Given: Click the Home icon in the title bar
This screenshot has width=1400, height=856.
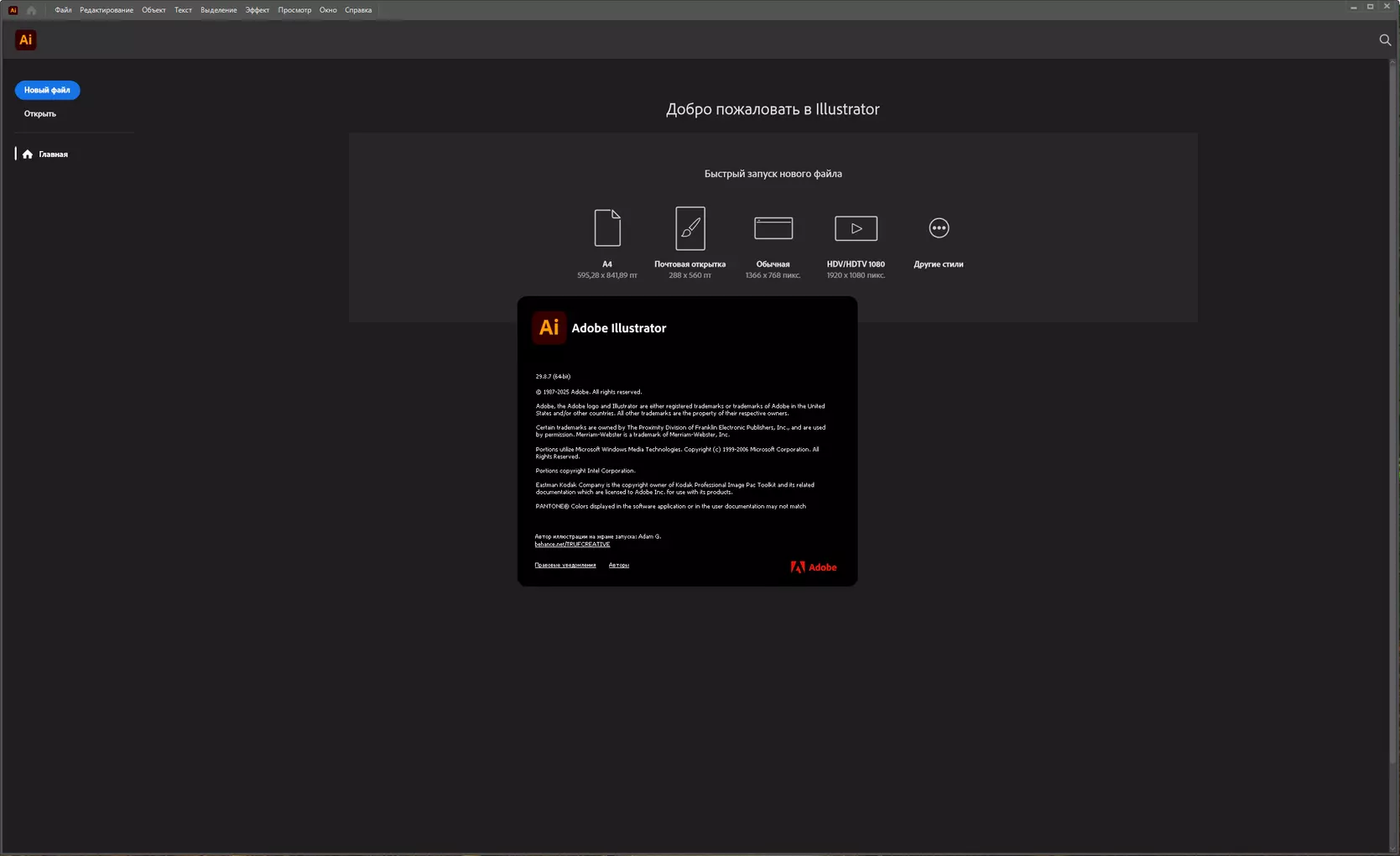Looking at the screenshot, I should point(31,10).
